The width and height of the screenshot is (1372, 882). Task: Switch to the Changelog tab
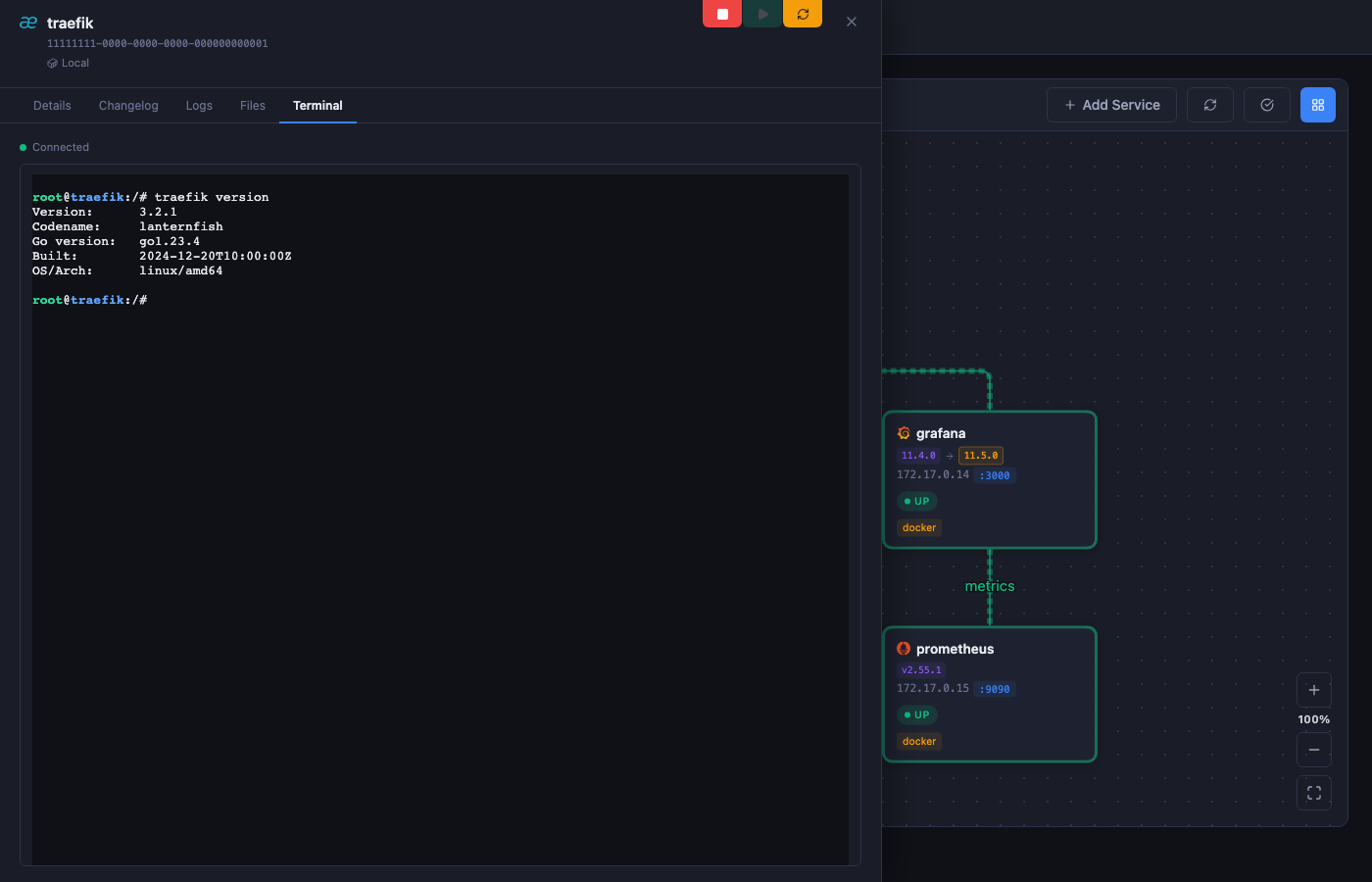(x=128, y=106)
